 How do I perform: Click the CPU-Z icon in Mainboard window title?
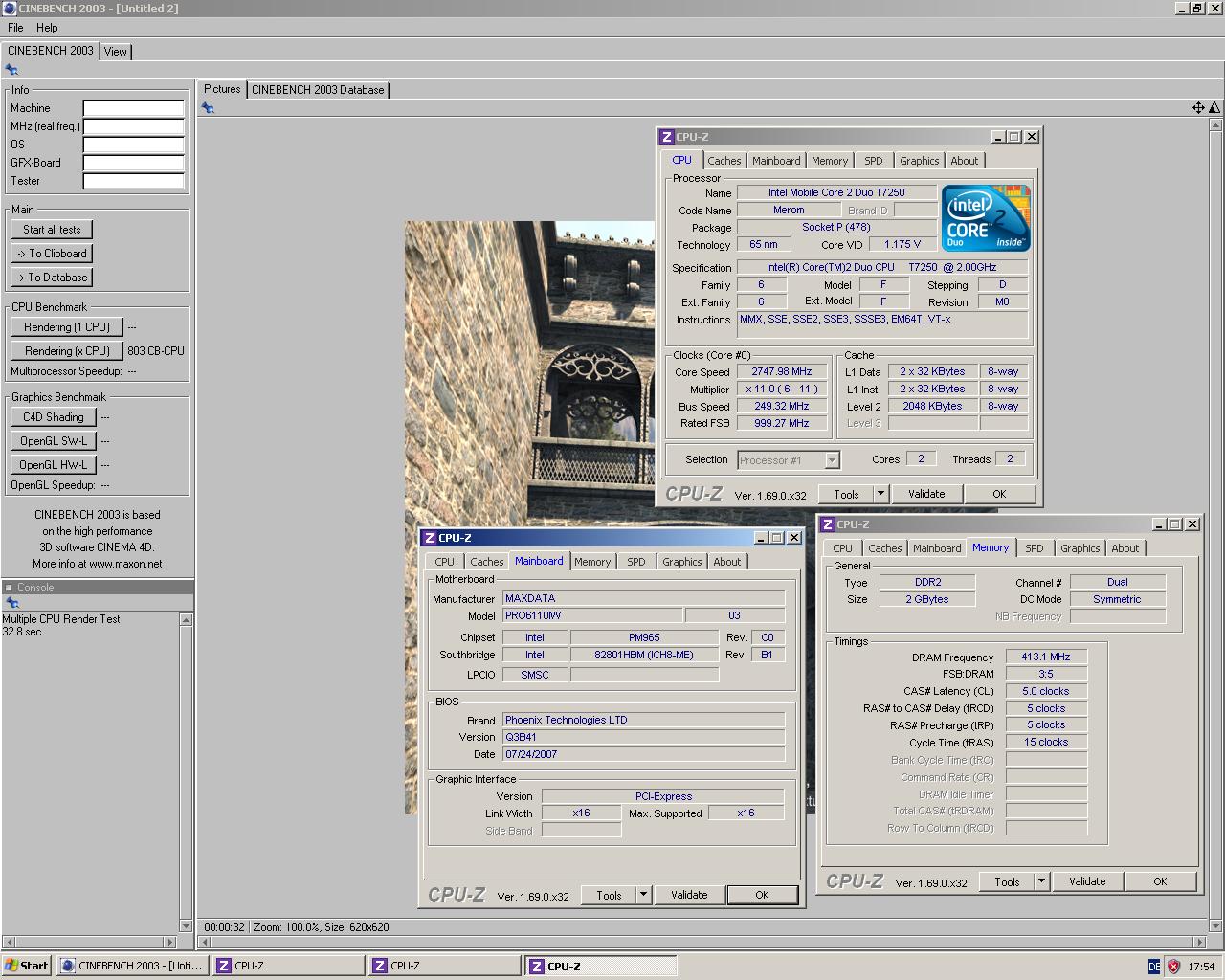pos(430,538)
